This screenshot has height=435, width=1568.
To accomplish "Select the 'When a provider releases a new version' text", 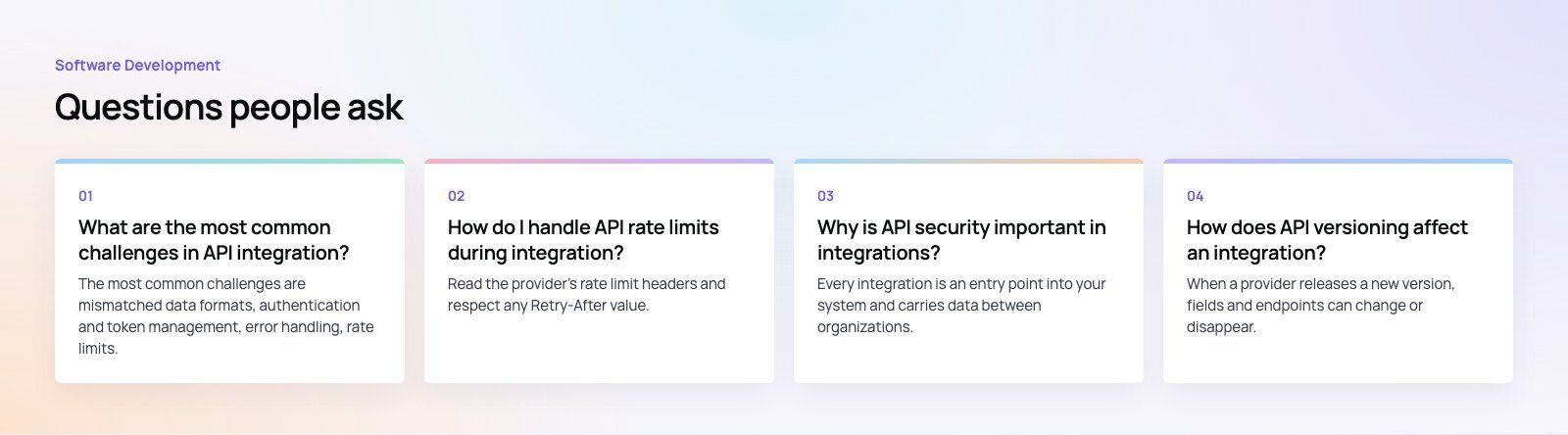I will [x=1321, y=305].
